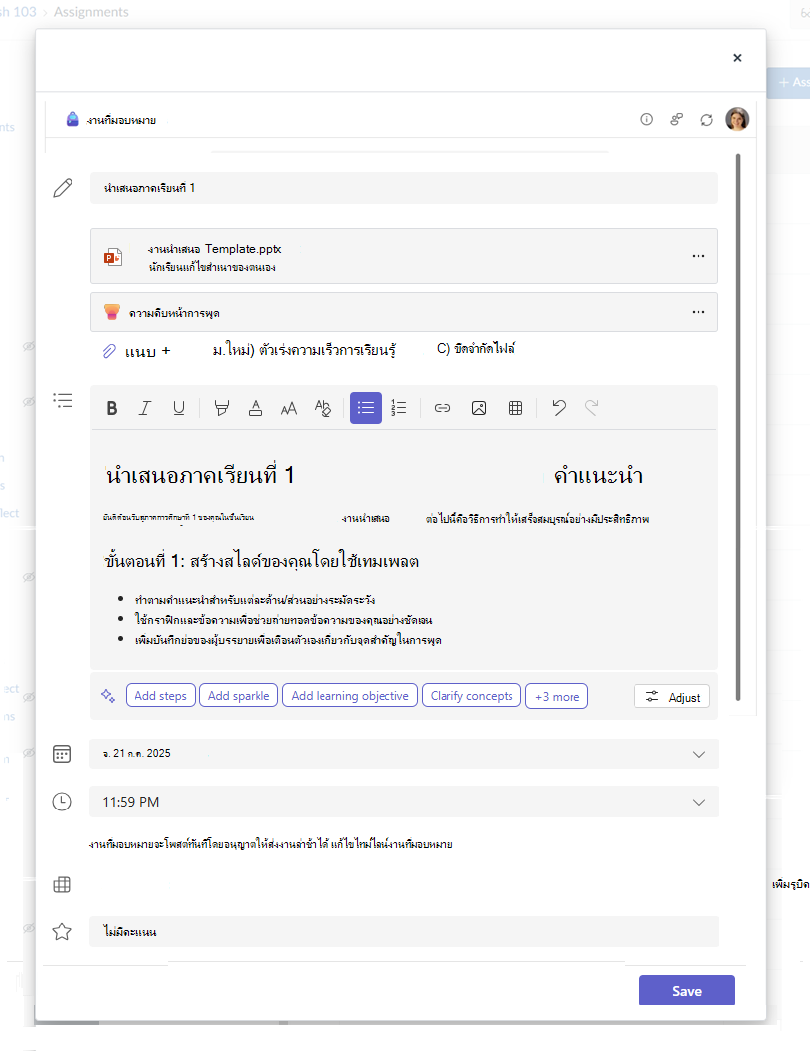Close the assignment dialog

[x=737, y=58]
